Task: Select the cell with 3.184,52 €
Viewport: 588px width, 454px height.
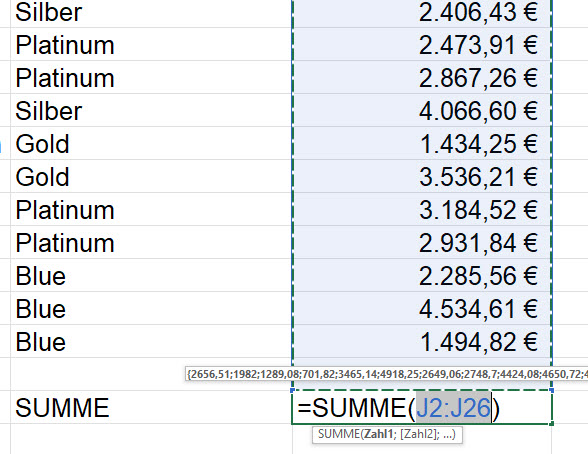Action: pos(422,209)
